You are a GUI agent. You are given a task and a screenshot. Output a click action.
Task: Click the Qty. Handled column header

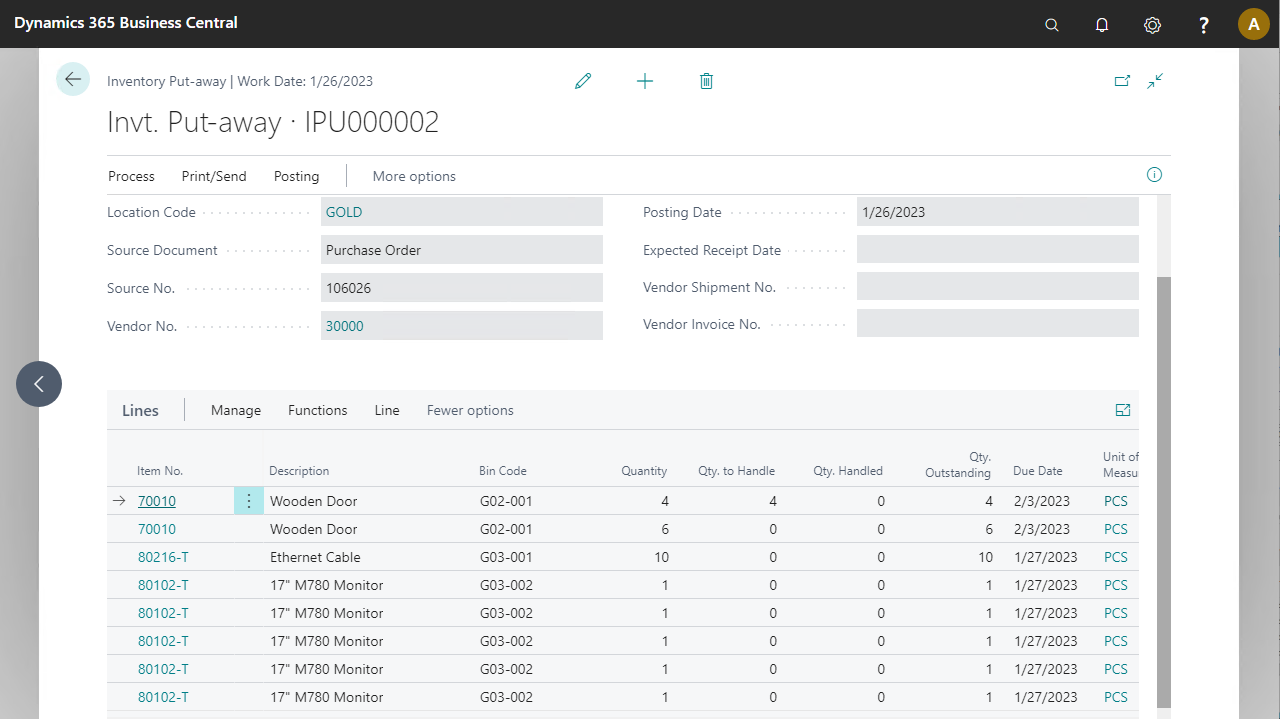[x=848, y=471]
